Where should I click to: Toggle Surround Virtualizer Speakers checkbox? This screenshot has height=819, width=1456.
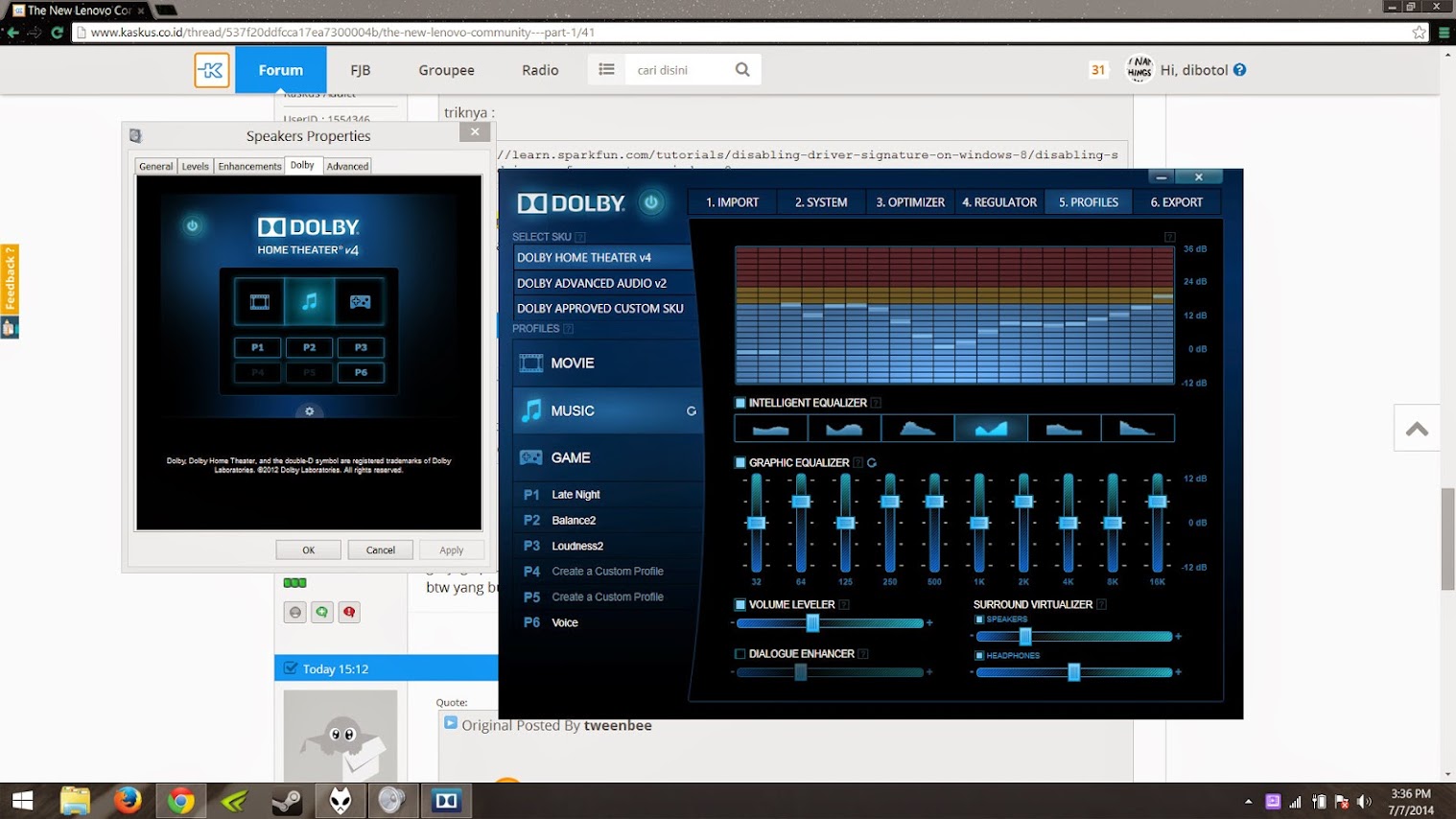[979, 620]
